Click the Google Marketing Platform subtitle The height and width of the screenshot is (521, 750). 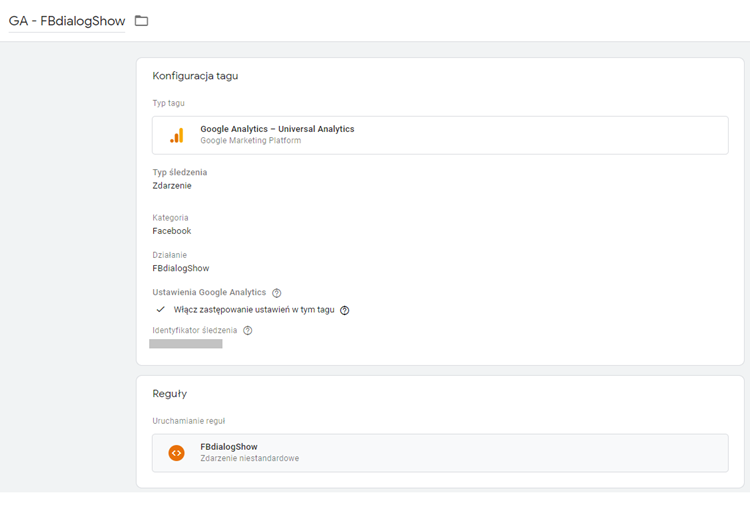[x=250, y=141]
